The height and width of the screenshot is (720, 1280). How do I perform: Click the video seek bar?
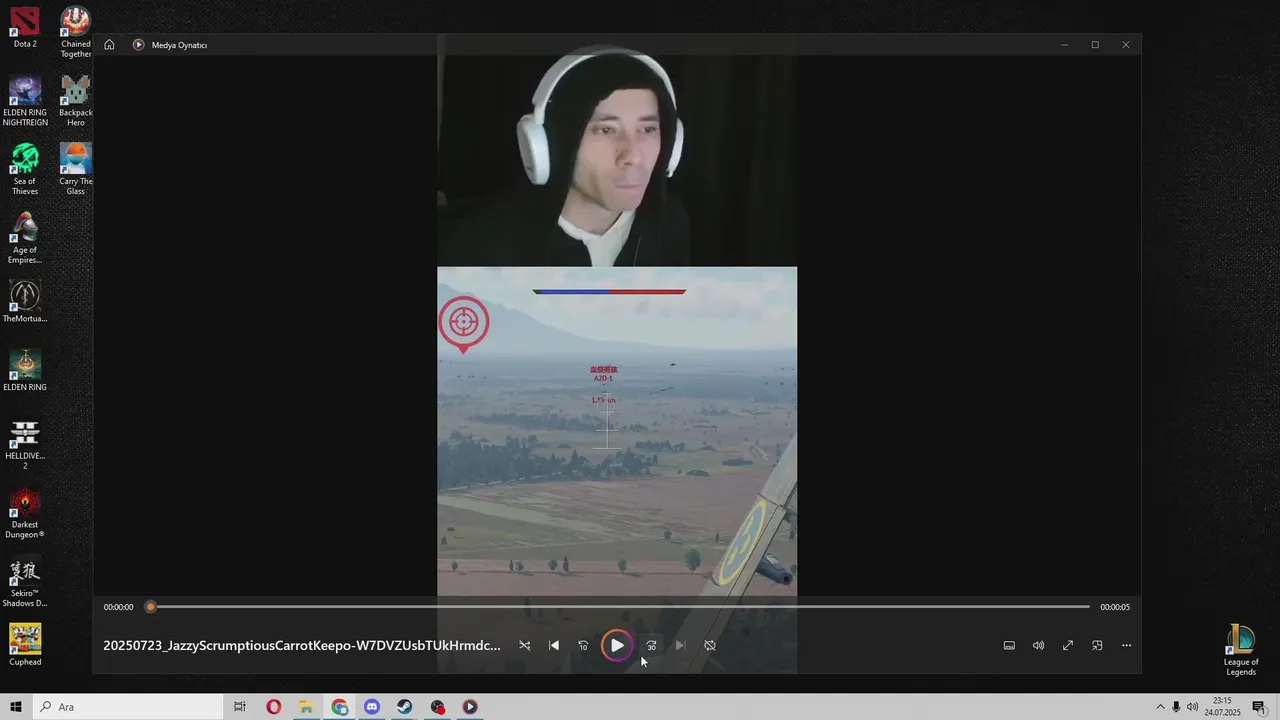(x=620, y=607)
